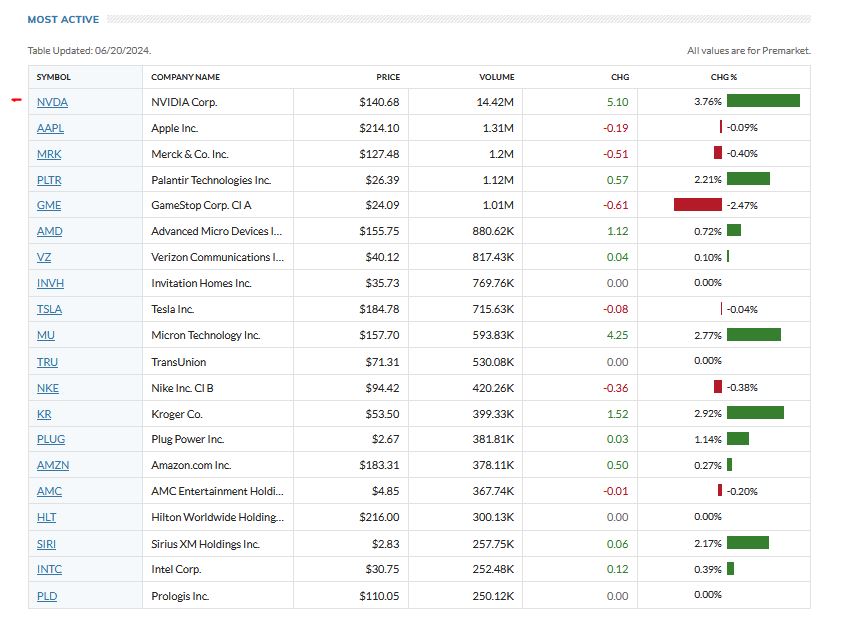Click the MU ticker symbol
Image resolution: width=858 pixels, height=618 pixels.
coord(46,335)
